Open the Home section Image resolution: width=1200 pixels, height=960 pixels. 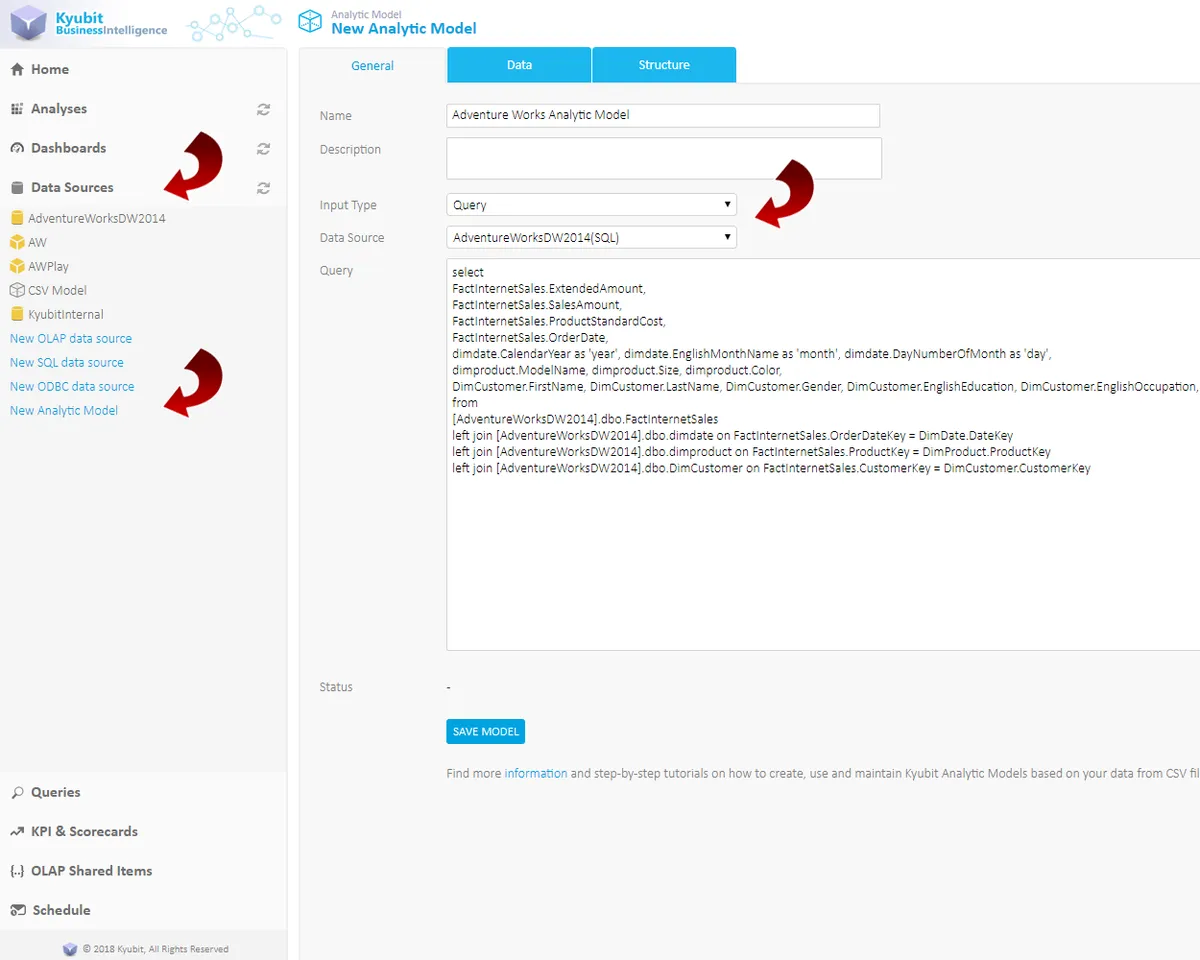[x=50, y=70]
